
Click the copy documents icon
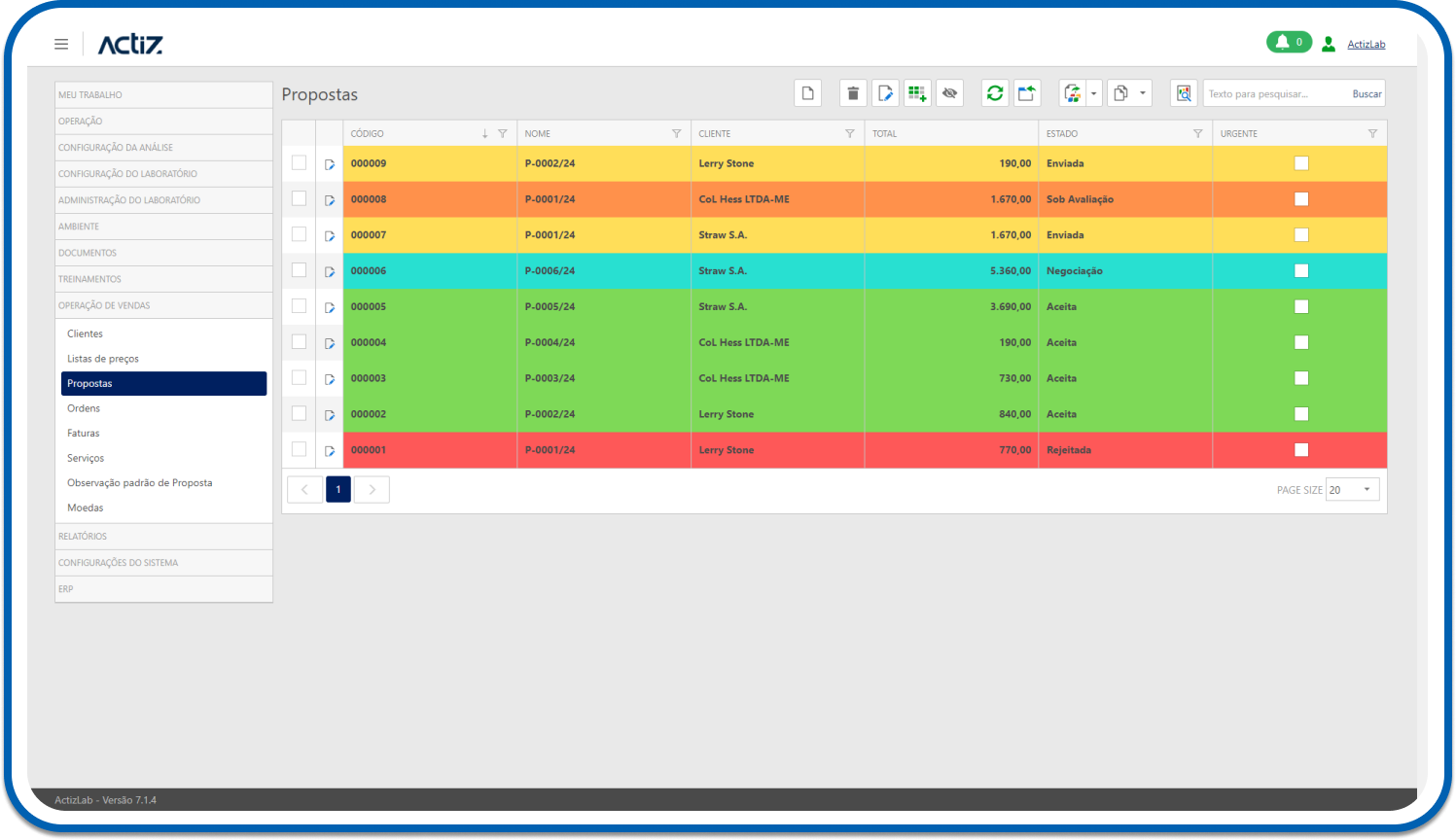(x=1120, y=93)
